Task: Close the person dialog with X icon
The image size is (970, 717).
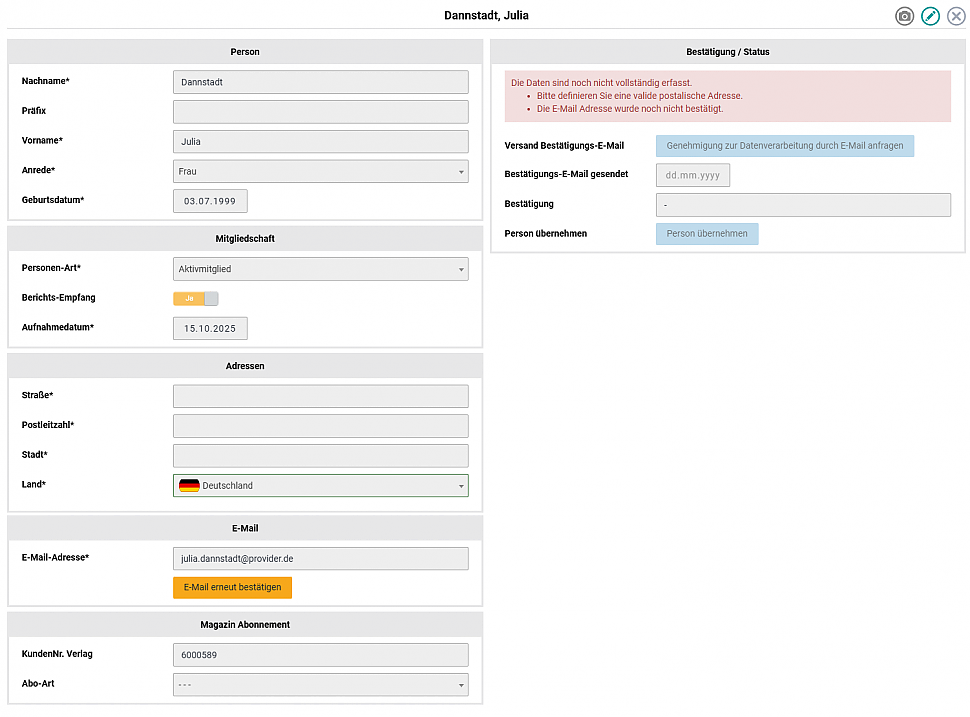Action: tap(957, 16)
